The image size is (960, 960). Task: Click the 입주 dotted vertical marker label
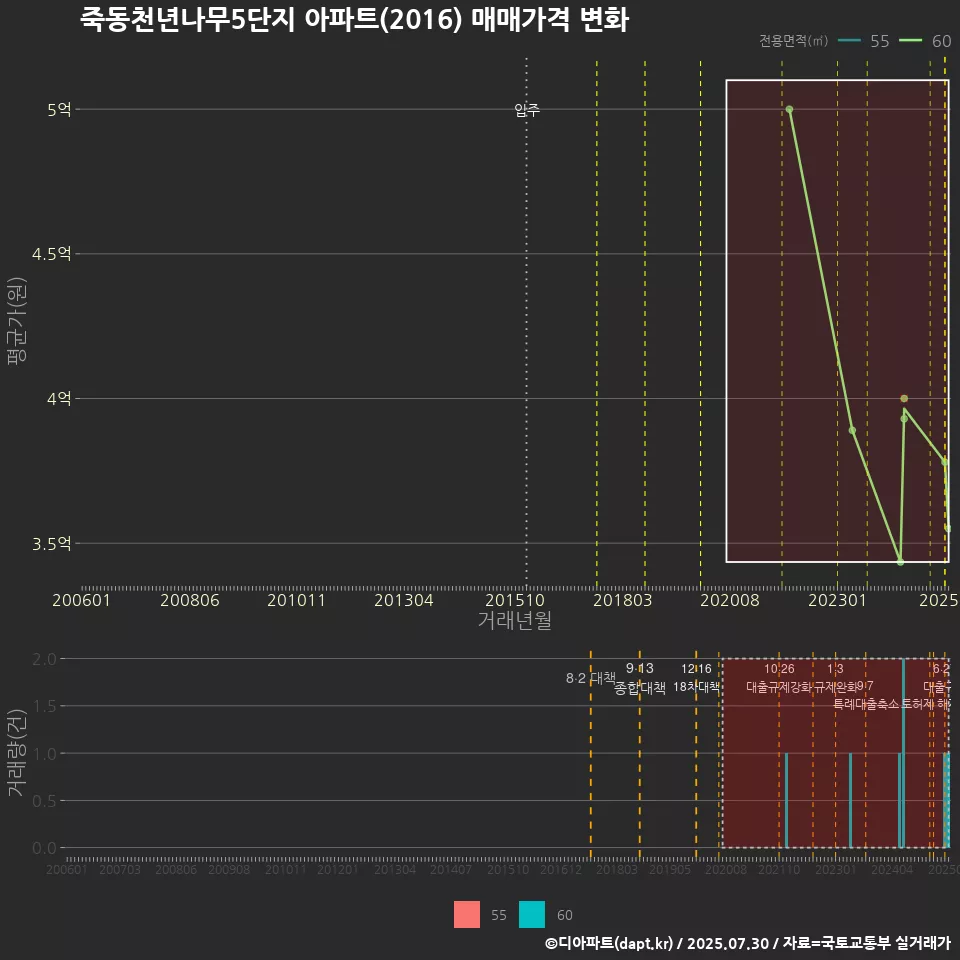[527, 110]
